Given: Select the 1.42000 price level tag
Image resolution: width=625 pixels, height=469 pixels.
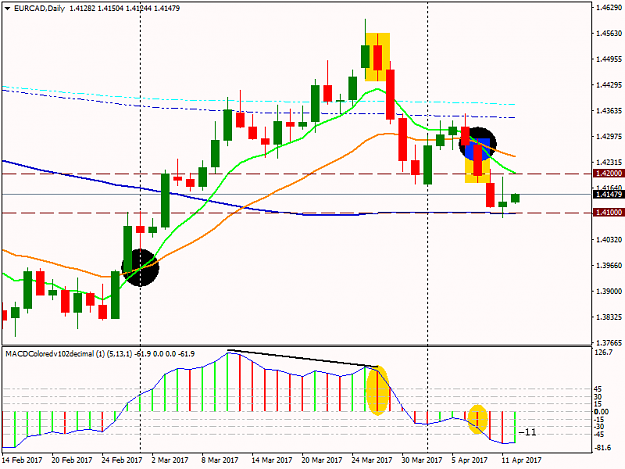Looking at the screenshot, I should point(608,173).
